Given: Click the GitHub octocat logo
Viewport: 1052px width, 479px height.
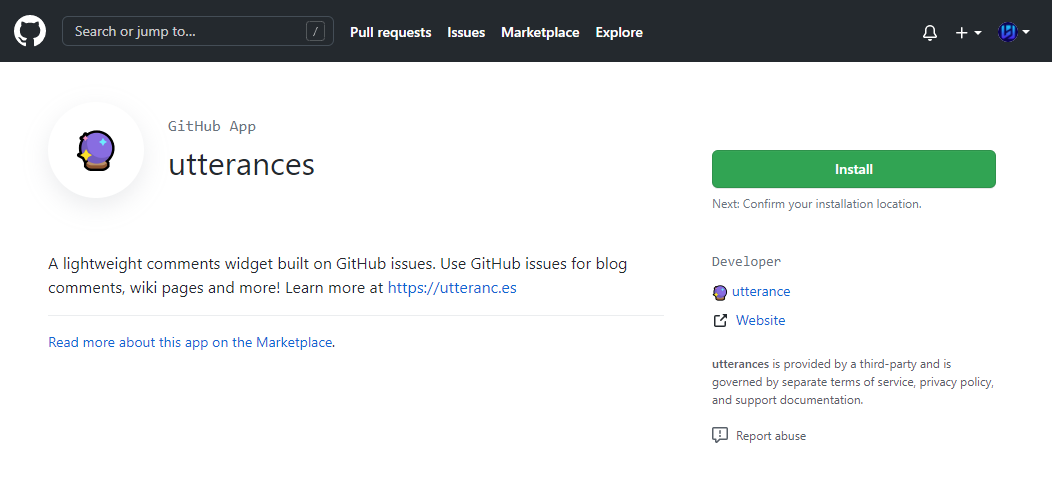Looking at the screenshot, I should [x=30, y=31].
